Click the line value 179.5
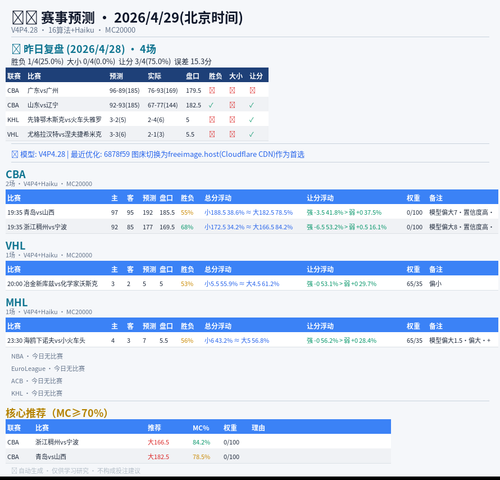This screenshot has height=480, width=500. click(194, 91)
